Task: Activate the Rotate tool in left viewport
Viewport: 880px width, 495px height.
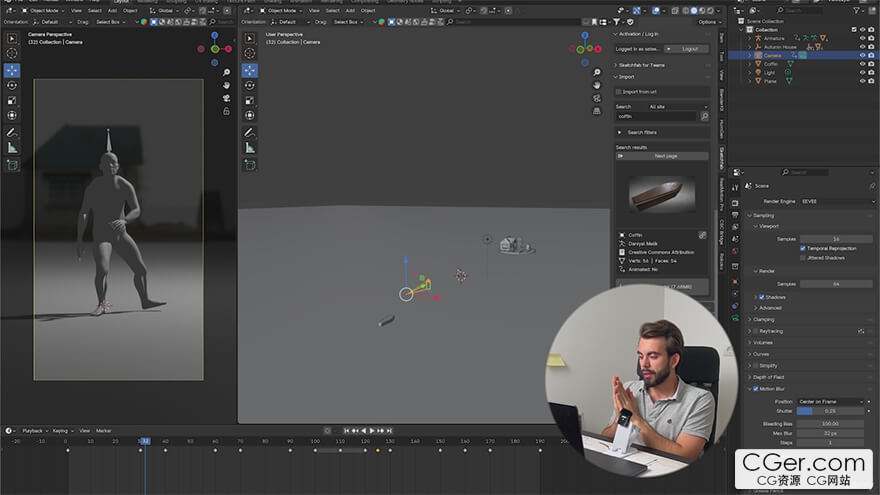Action: [12, 85]
